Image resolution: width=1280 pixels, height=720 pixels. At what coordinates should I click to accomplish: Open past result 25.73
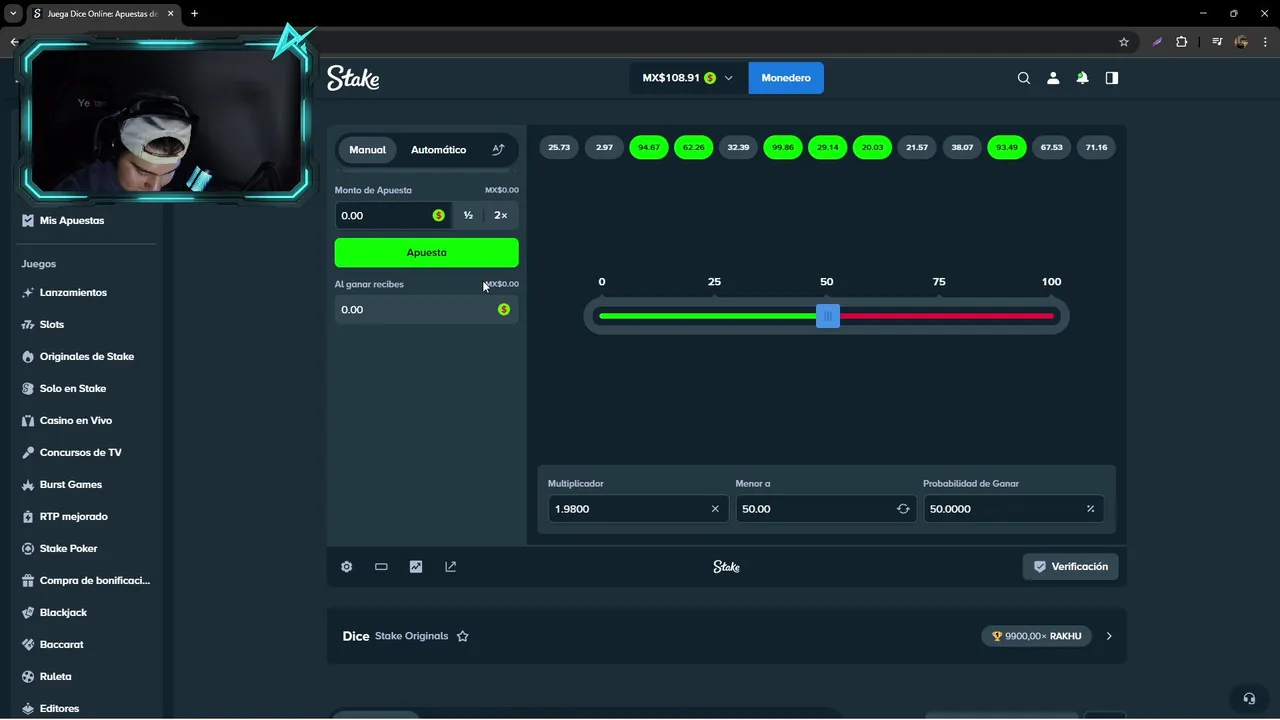click(559, 147)
